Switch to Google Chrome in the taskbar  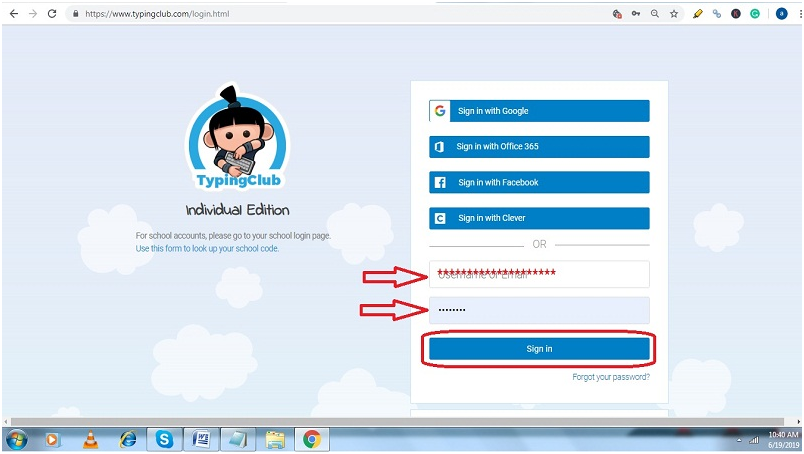click(x=312, y=440)
